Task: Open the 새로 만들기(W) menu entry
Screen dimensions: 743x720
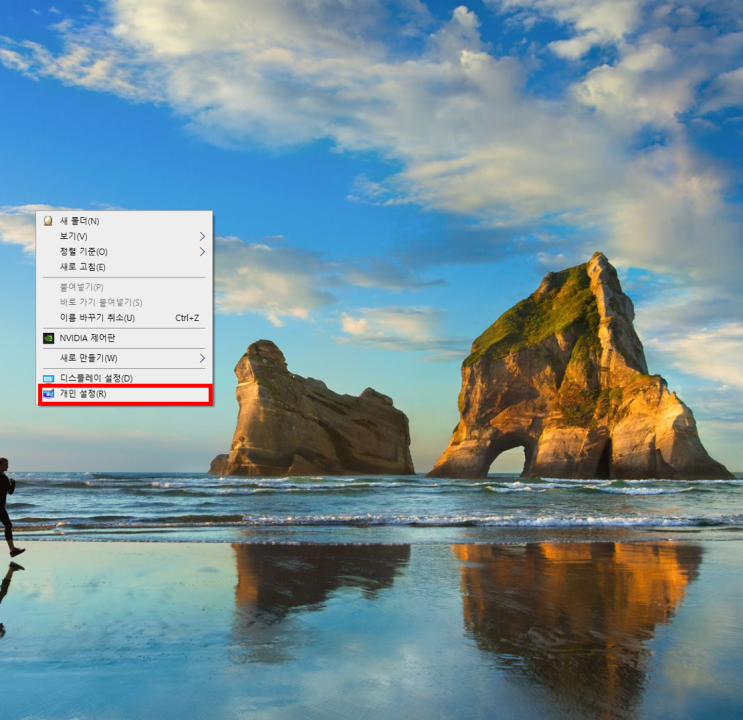Action: pyautogui.click(x=124, y=358)
